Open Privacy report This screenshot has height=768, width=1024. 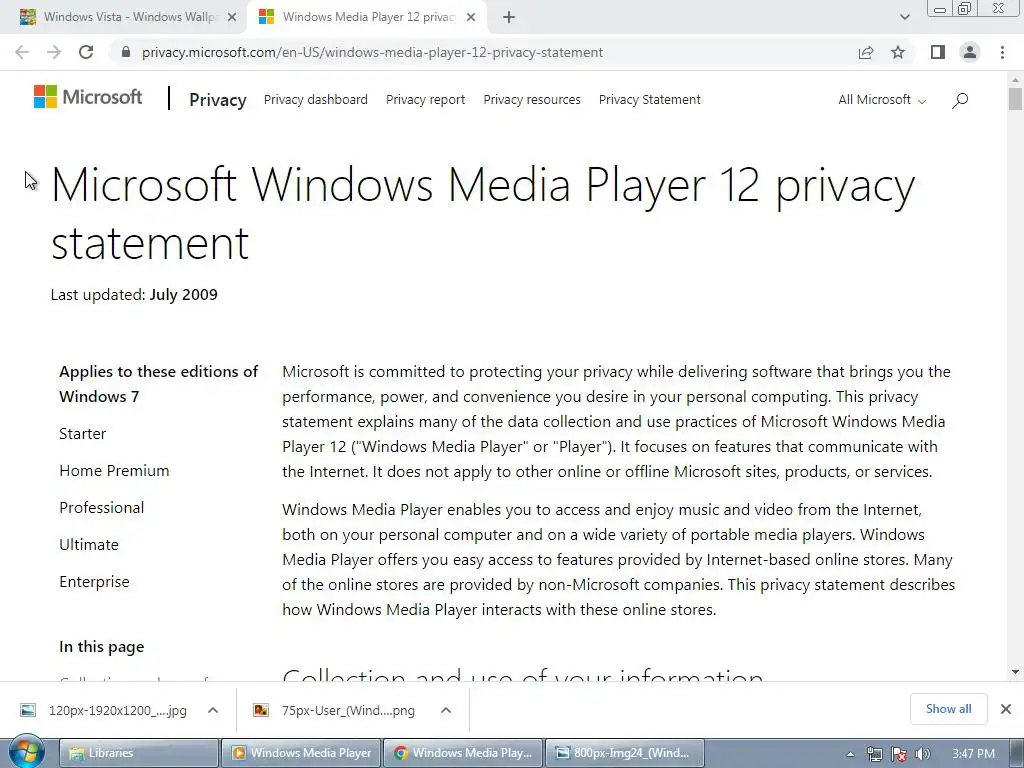tap(425, 100)
